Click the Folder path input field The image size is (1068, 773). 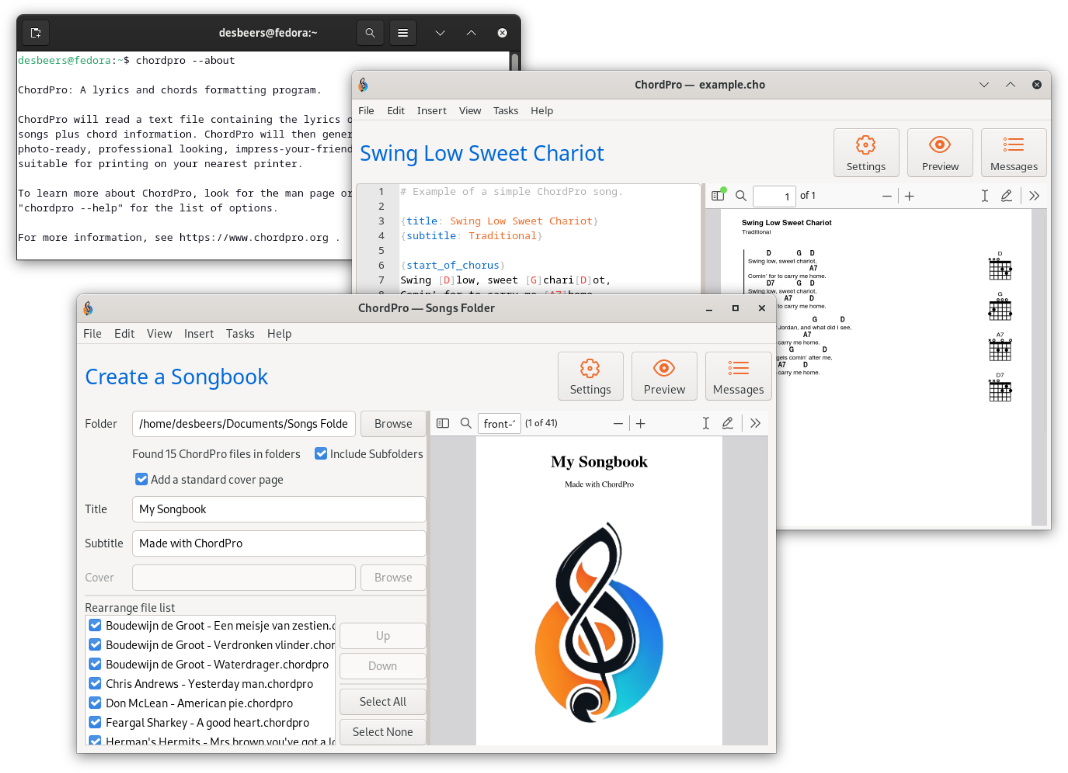244,424
